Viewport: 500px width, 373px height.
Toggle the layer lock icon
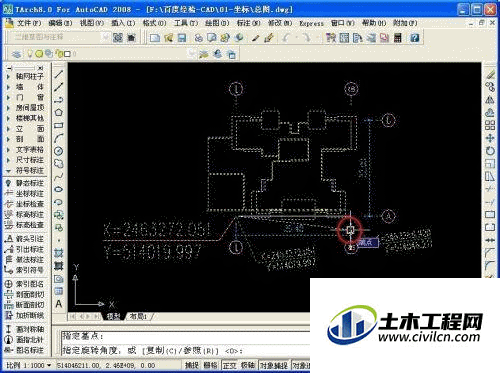(59, 53)
